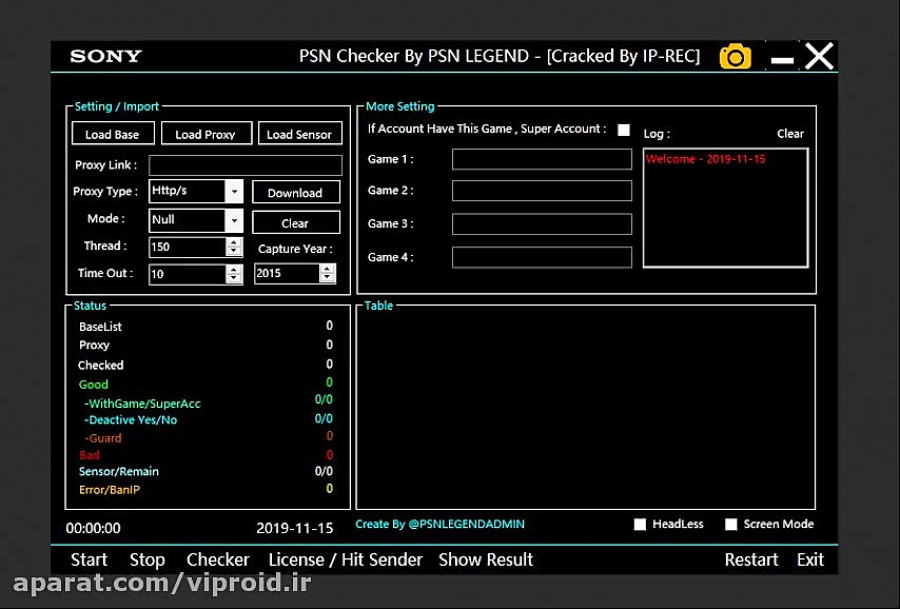Select Checker from the bottom menu

[218, 560]
